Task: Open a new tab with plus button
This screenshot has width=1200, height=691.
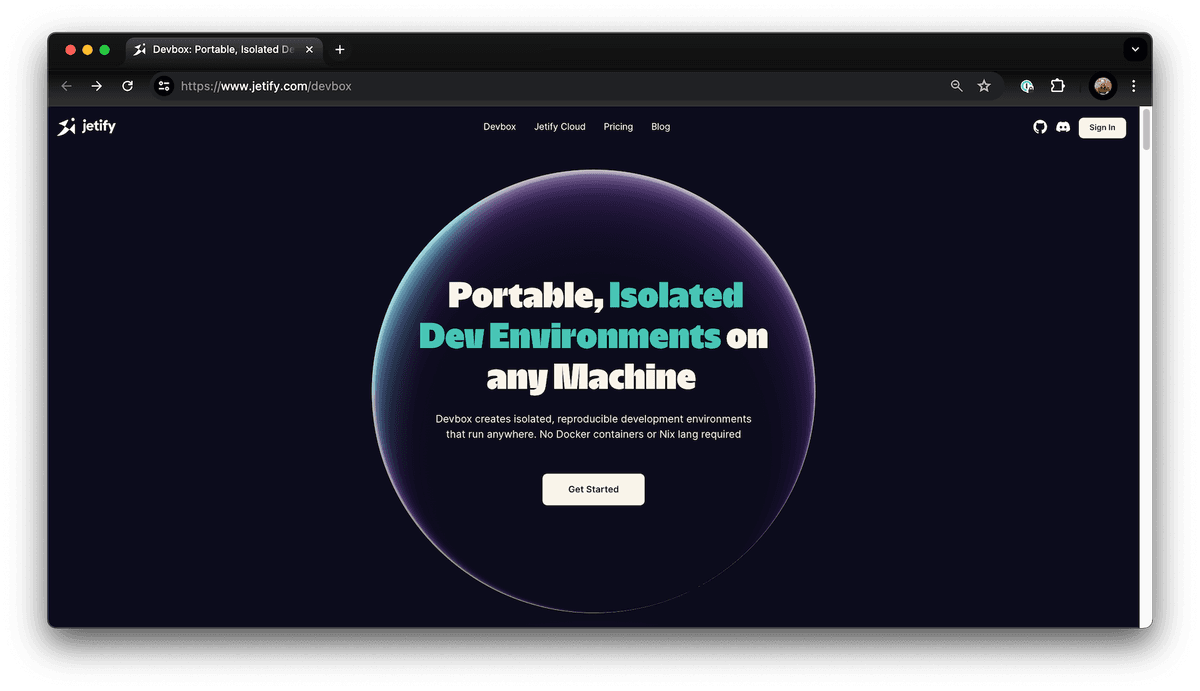Action: pyautogui.click(x=340, y=49)
